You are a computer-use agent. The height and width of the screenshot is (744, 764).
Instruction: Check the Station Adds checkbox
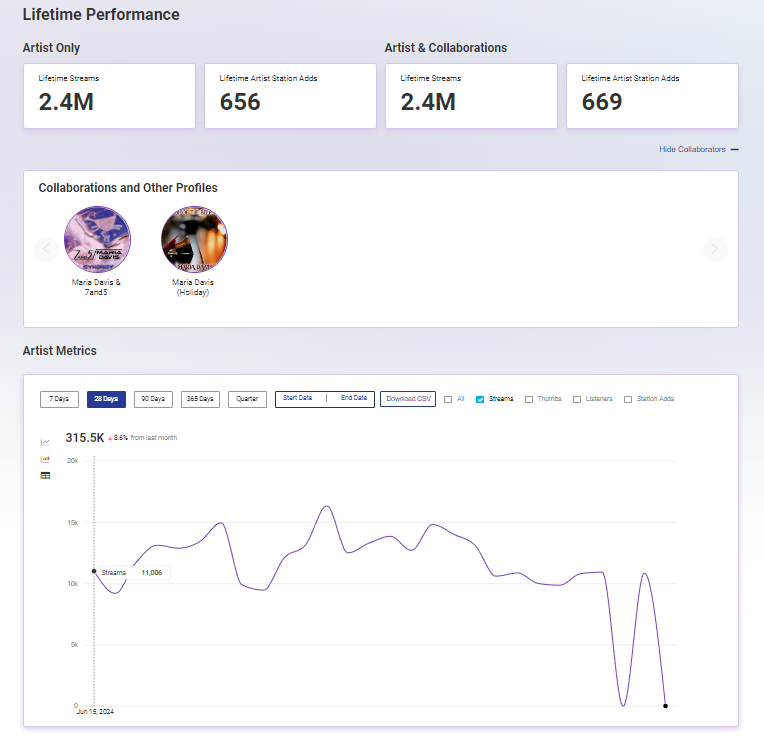click(628, 399)
